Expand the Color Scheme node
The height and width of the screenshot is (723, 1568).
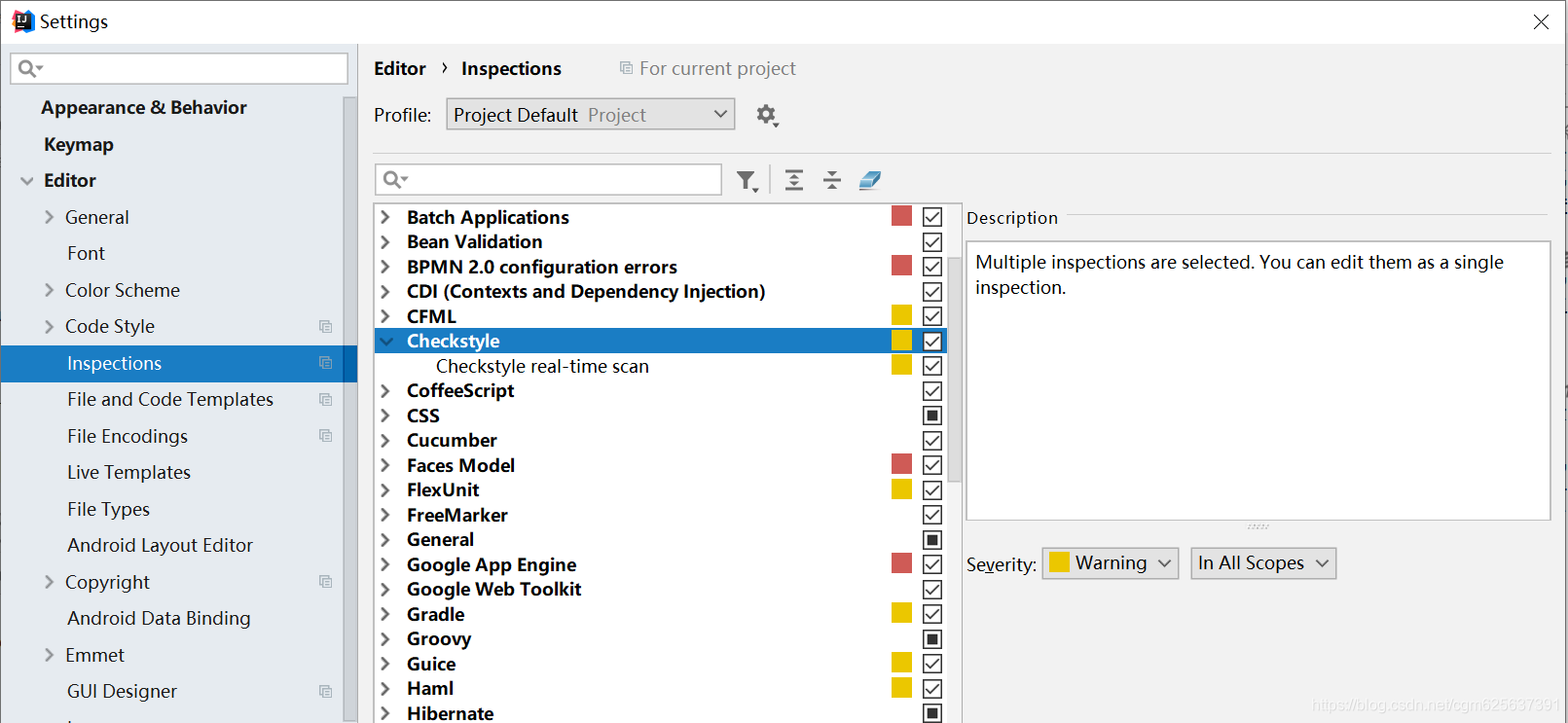tap(49, 290)
